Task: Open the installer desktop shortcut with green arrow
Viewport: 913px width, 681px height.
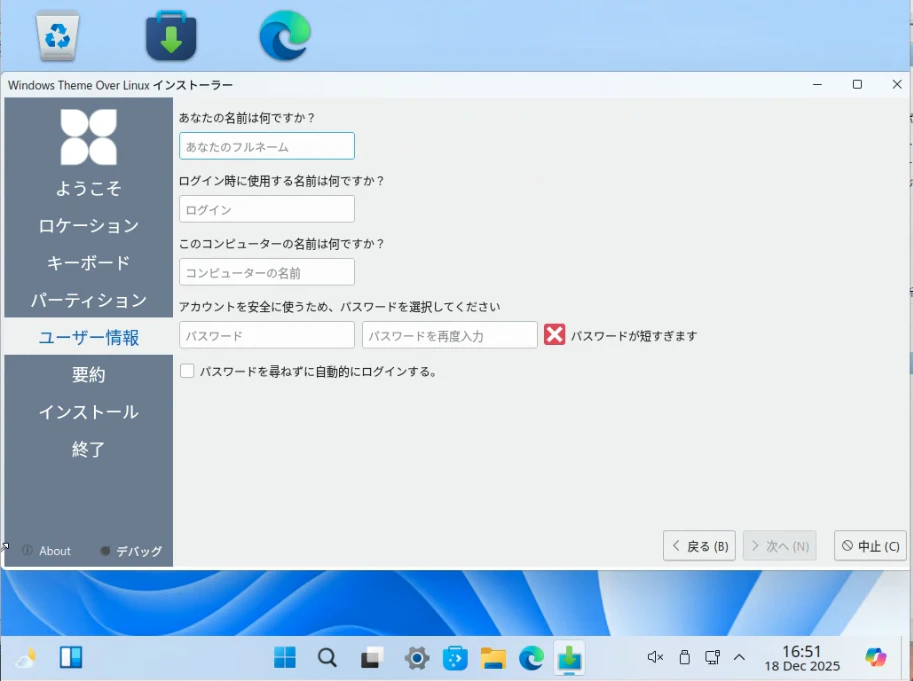Action: [x=171, y=36]
